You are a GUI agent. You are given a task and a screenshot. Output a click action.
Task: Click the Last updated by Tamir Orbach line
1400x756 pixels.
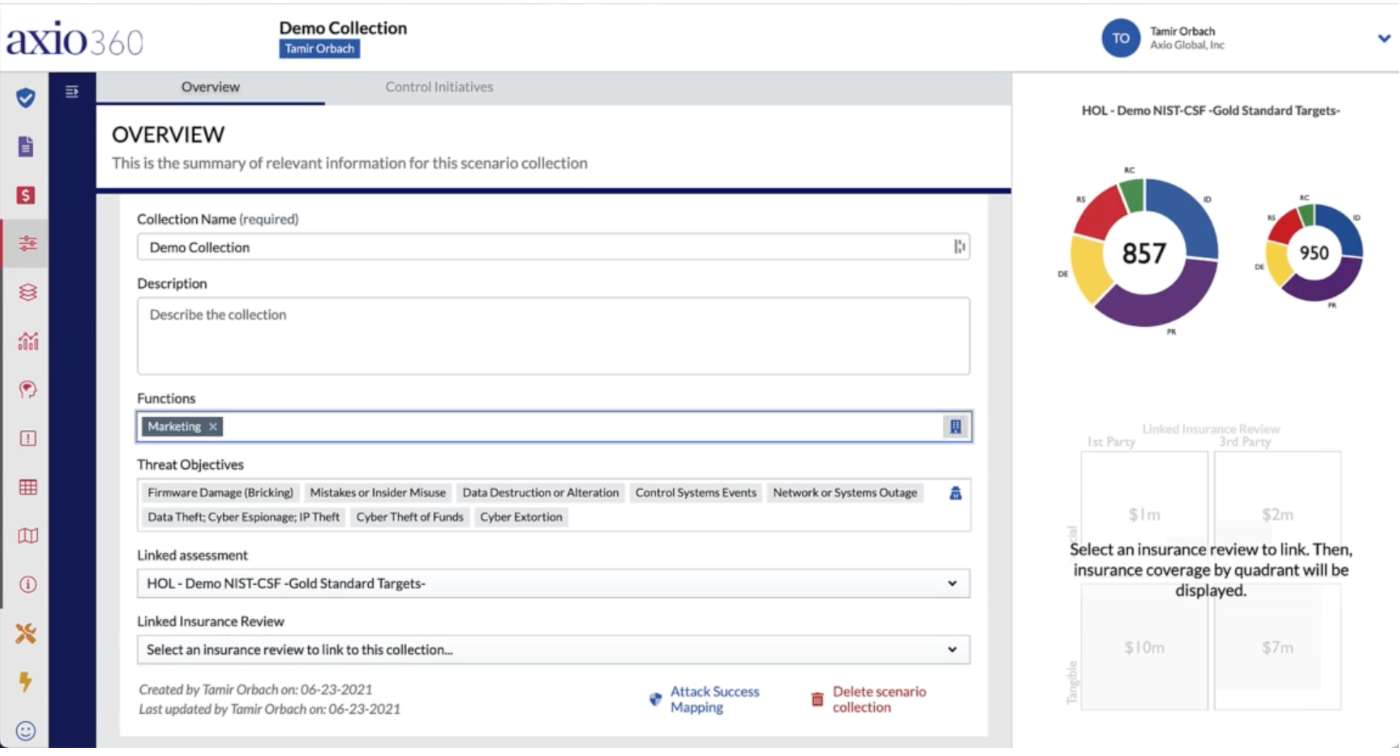click(270, 709)
